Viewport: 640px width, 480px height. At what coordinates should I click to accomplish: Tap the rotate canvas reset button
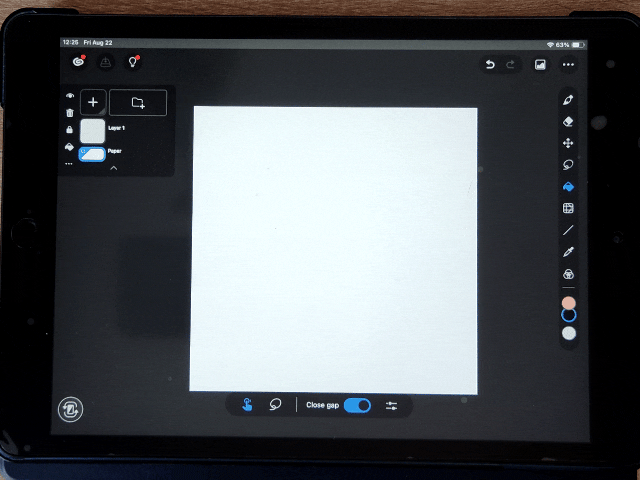coord(71,409)
